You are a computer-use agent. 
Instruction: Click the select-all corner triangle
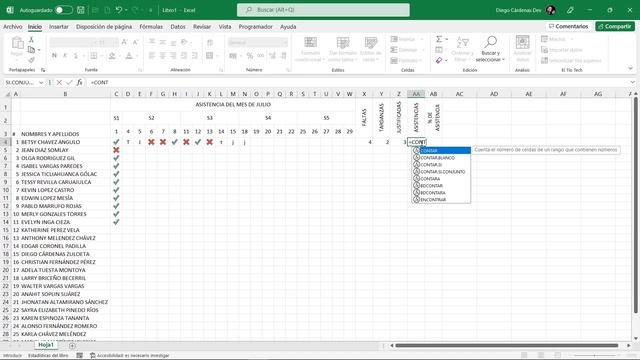7,94
